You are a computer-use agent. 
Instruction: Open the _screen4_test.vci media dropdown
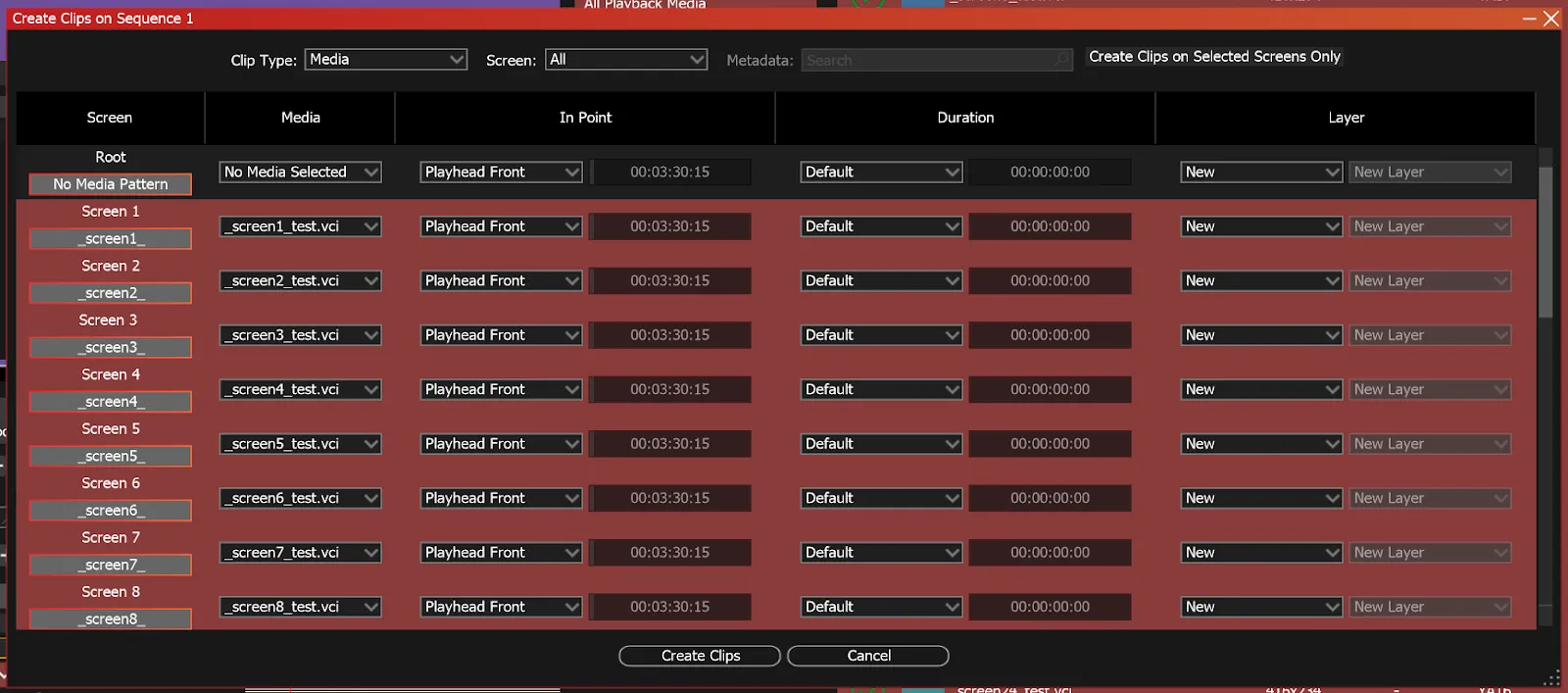300,389
